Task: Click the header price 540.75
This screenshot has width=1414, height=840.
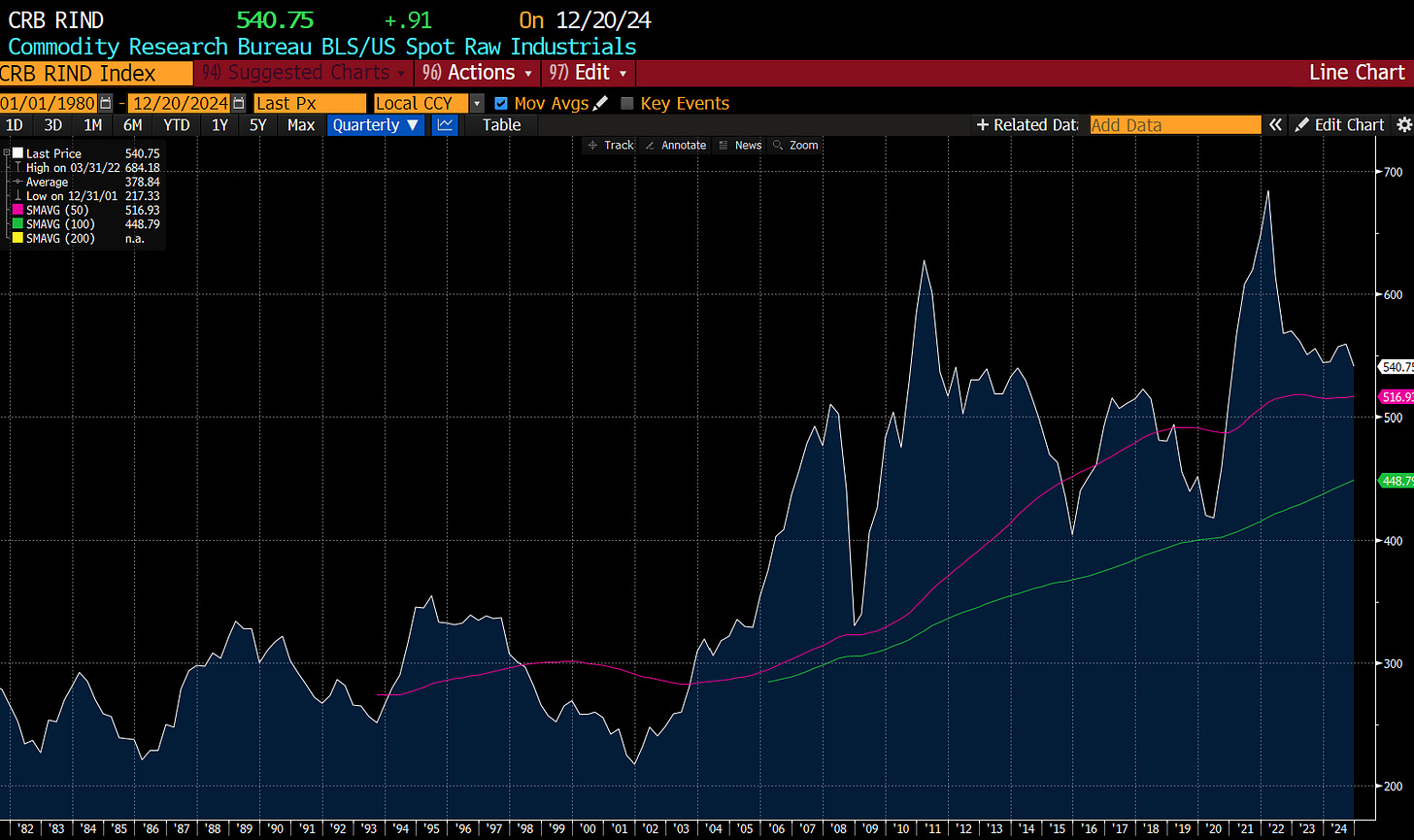Action: click(x=274, y=20)
